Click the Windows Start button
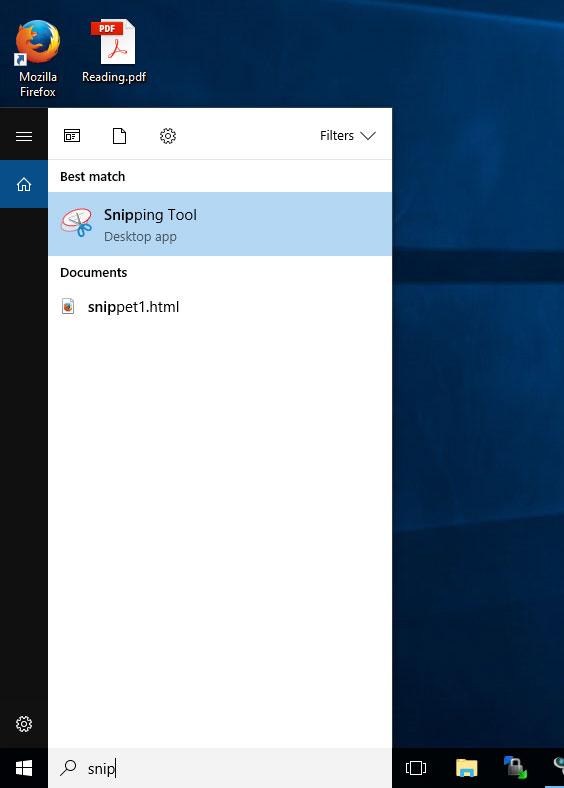This screenshot has height=788, width=564. (24, 768)
